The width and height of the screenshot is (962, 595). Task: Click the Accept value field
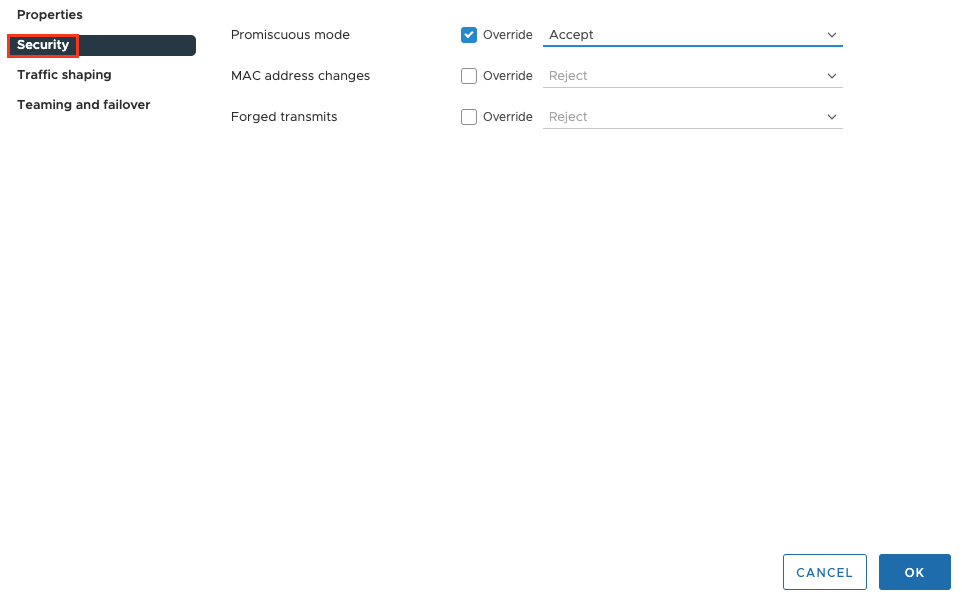[x=600, y=34]
